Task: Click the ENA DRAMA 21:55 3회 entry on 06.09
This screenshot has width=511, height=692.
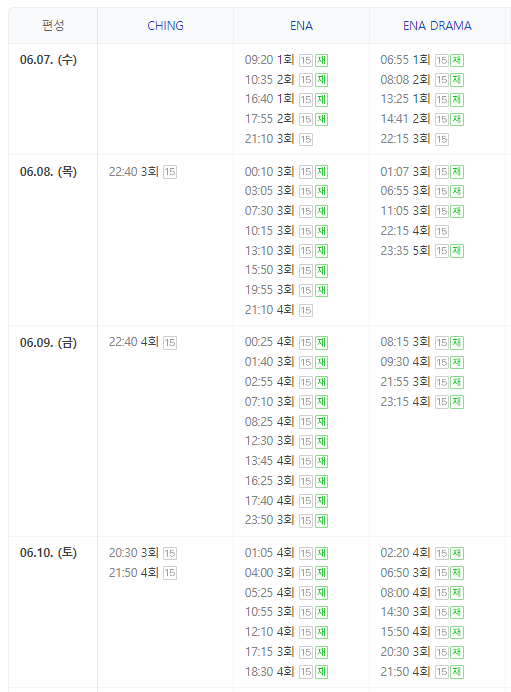Action: point(405,382)
